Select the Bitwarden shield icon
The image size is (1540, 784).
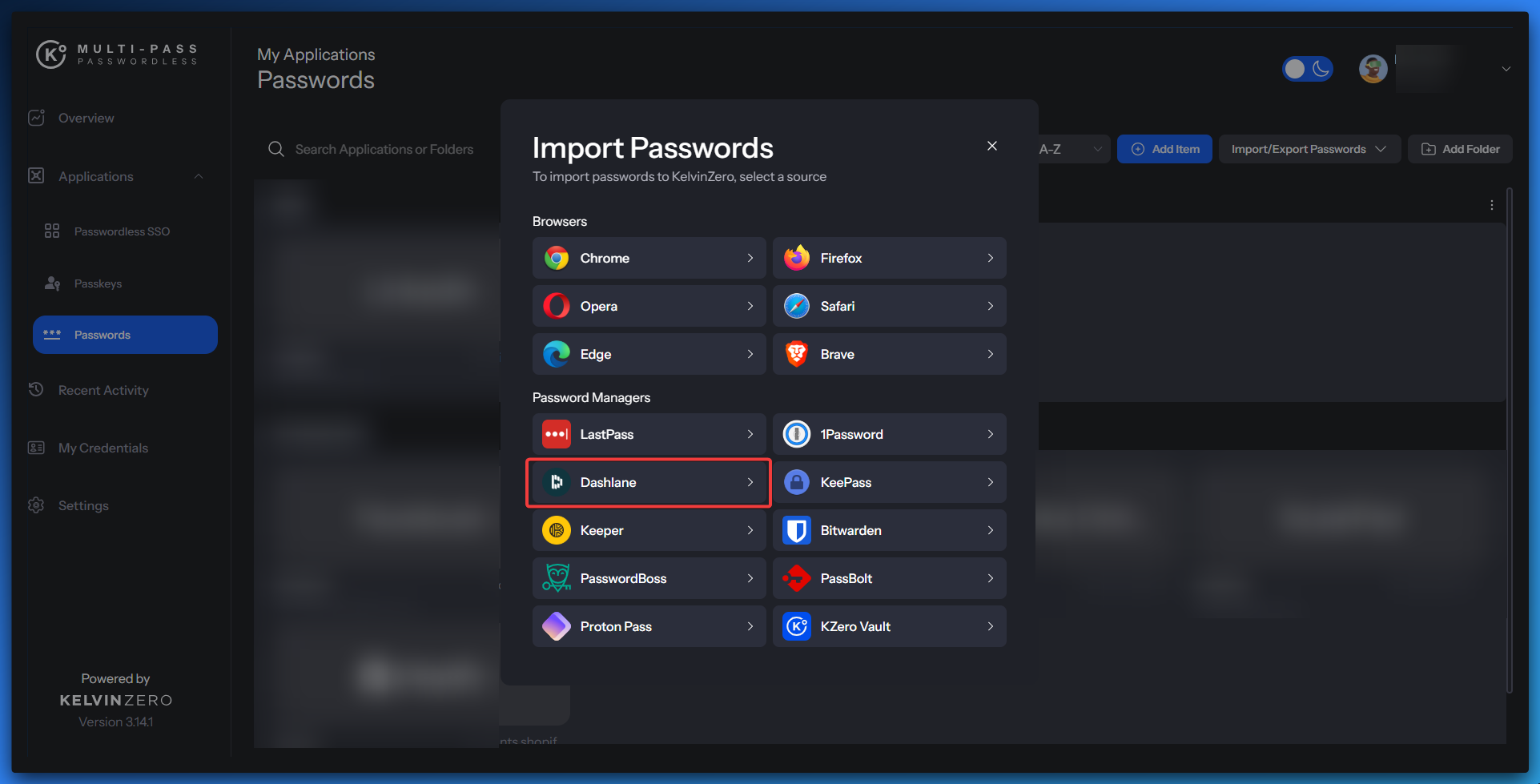pyautogui.click(x=797, y=530)
